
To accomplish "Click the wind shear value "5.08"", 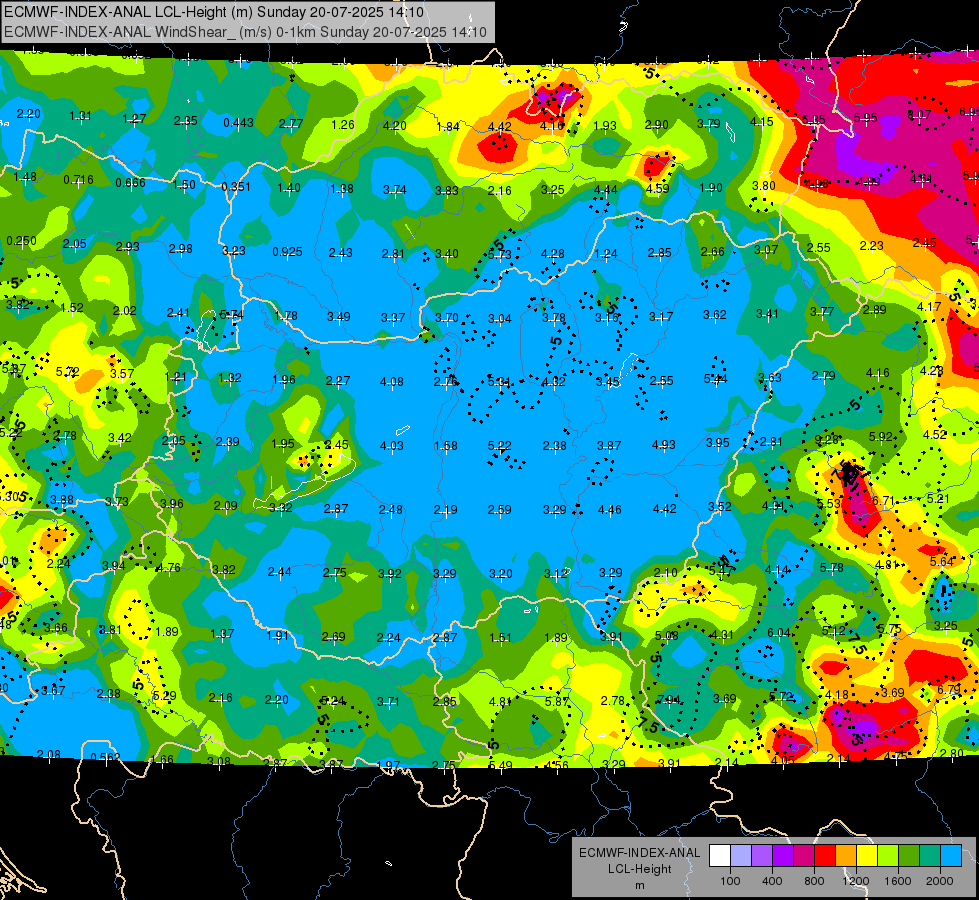I will point(667,635).
